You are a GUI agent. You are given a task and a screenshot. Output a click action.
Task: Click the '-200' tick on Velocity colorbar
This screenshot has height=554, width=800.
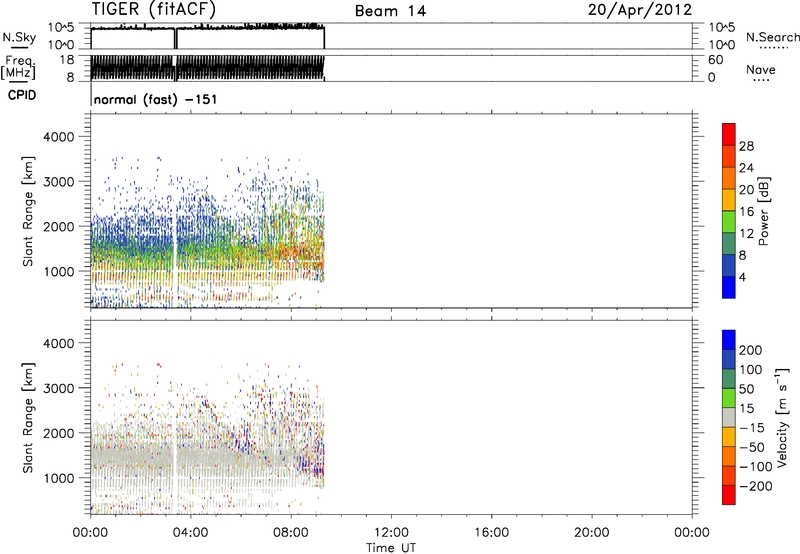pyautogui.click(x=756, y=486)
